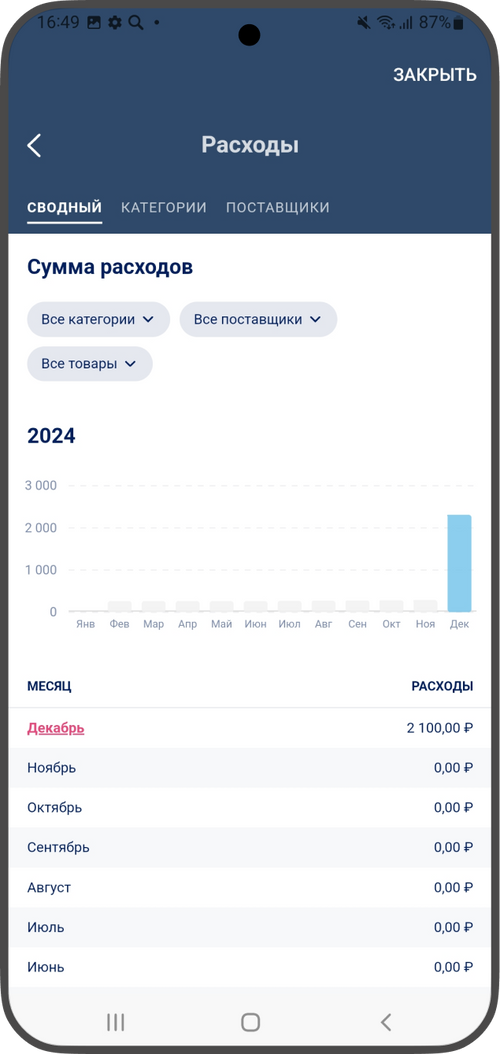Tap Android back navigation arrow
The height and width of the screenshot is (1054, 500).
[385, 1022]
